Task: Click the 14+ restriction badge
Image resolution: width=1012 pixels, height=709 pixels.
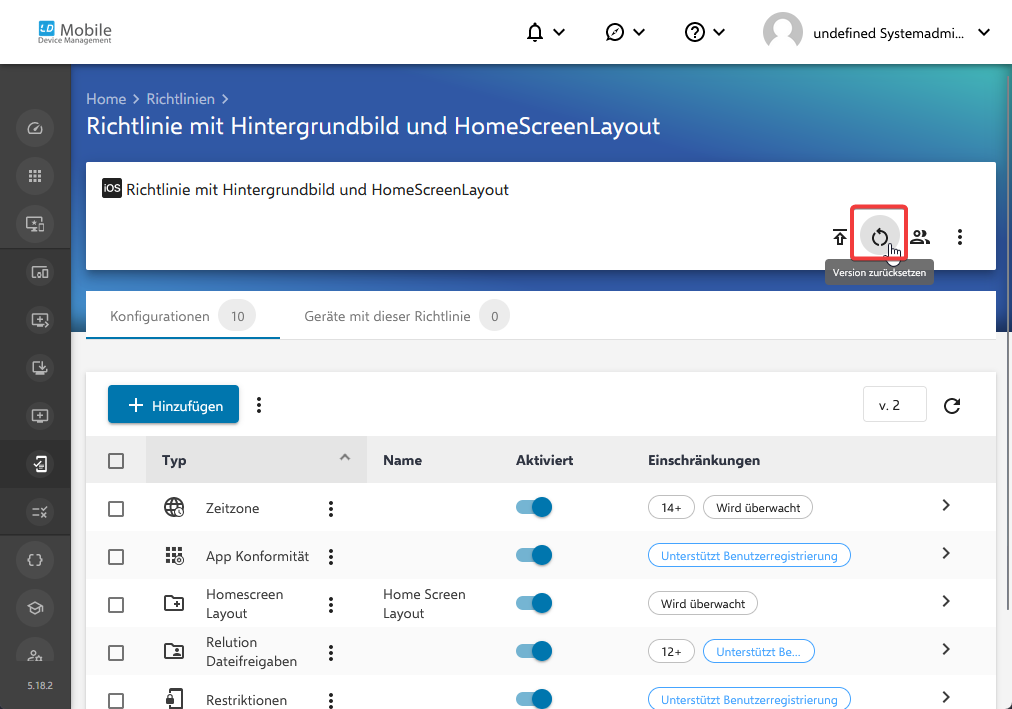Action: point(671,508)
